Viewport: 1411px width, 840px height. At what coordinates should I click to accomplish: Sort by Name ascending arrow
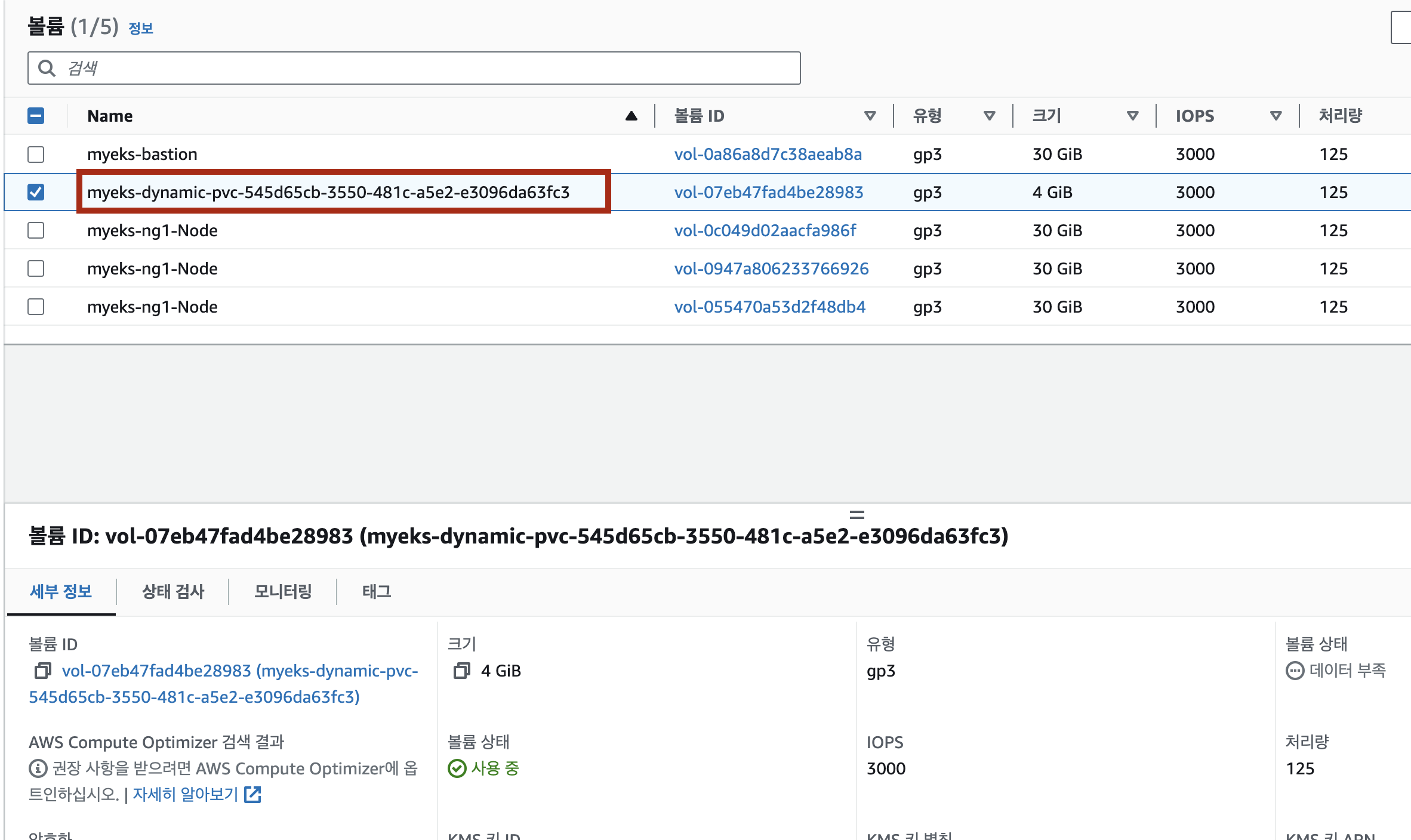tap(631, 116)
